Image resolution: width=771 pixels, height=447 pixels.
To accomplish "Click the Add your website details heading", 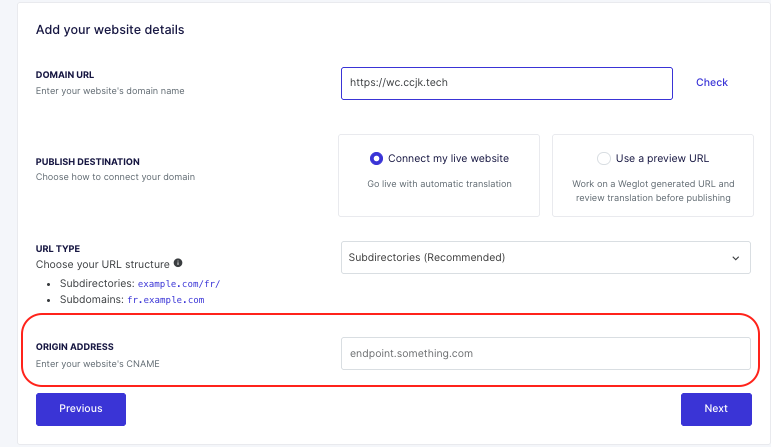I will (x=110, y=30).
